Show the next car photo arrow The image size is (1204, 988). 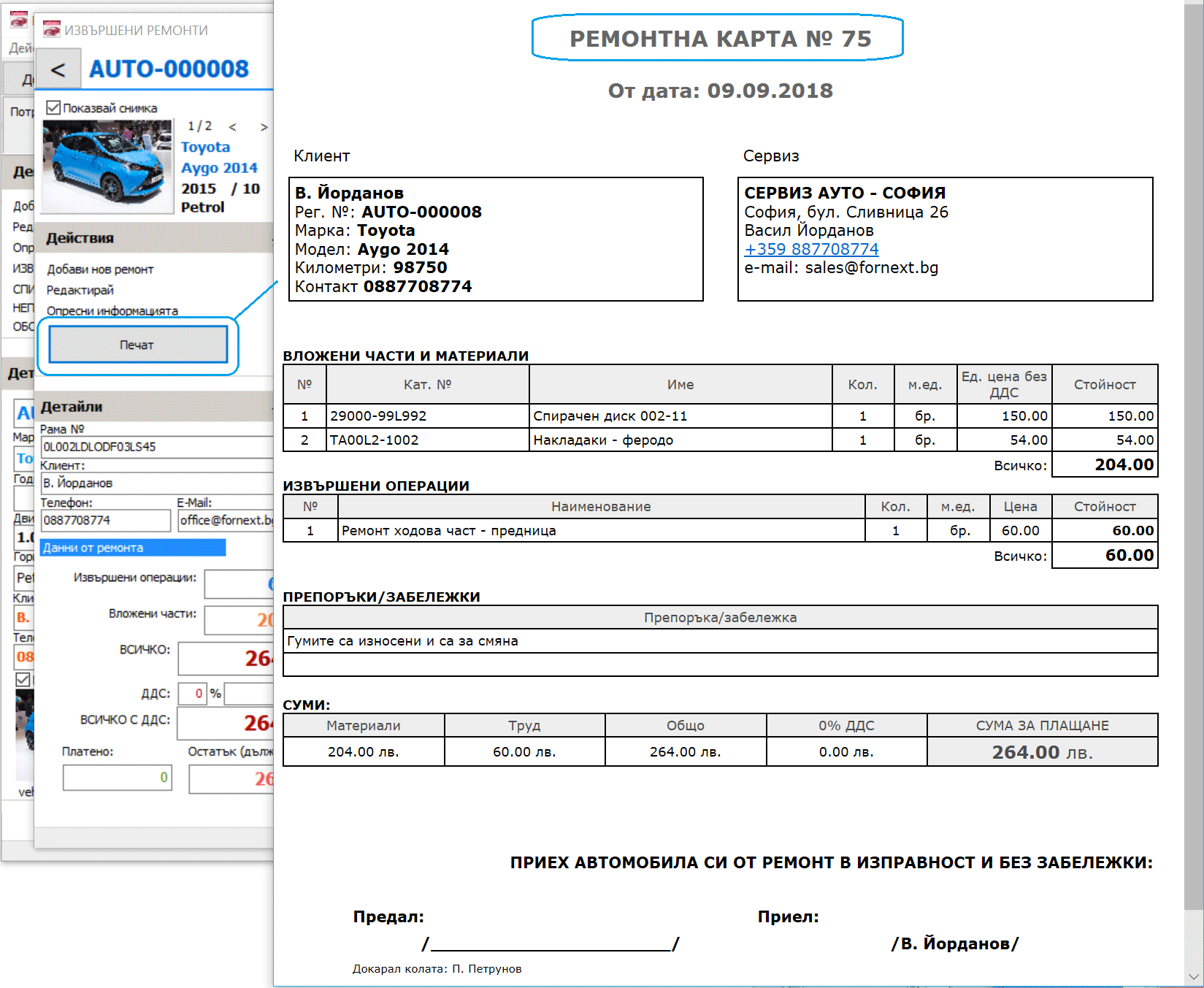[x=264, y=127]
